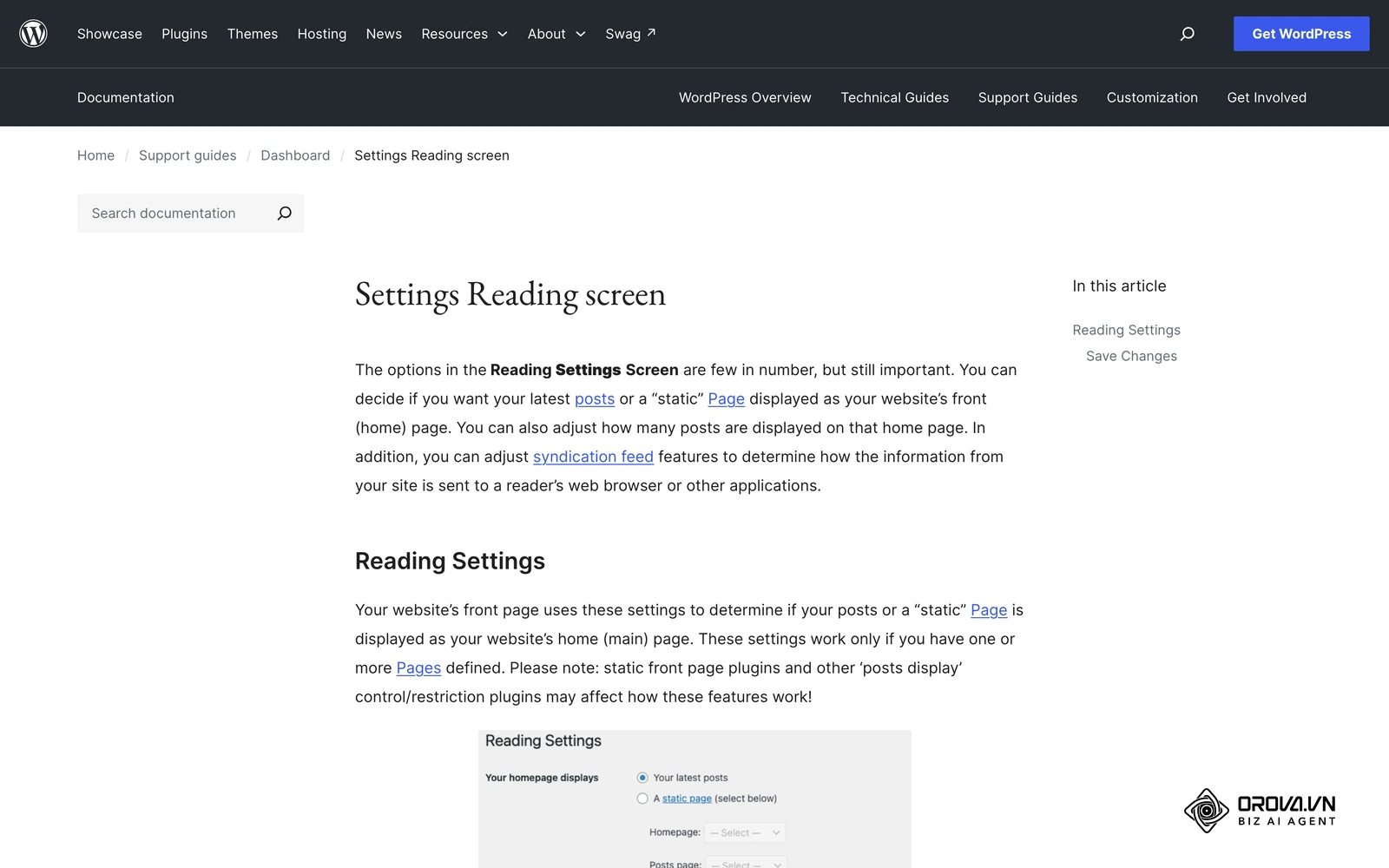Open the Showcase menu item
The width and height of the screenshot is (1389, 868).
pos(109,34)
